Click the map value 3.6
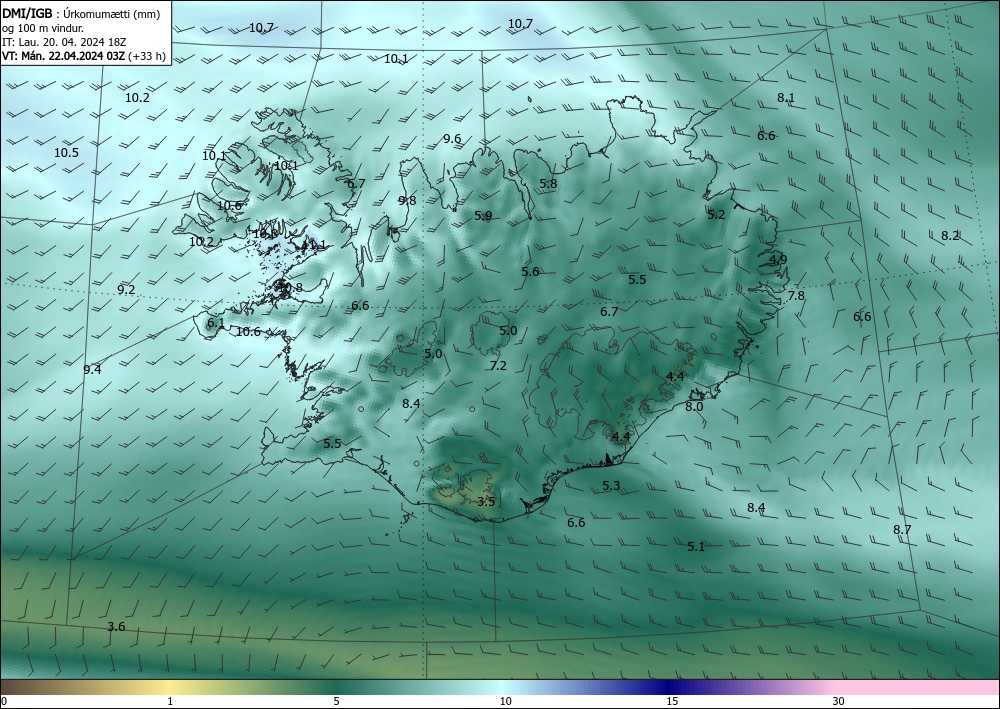The height and width of the screenshot is (709, 1000). click(x=116, y=627)
